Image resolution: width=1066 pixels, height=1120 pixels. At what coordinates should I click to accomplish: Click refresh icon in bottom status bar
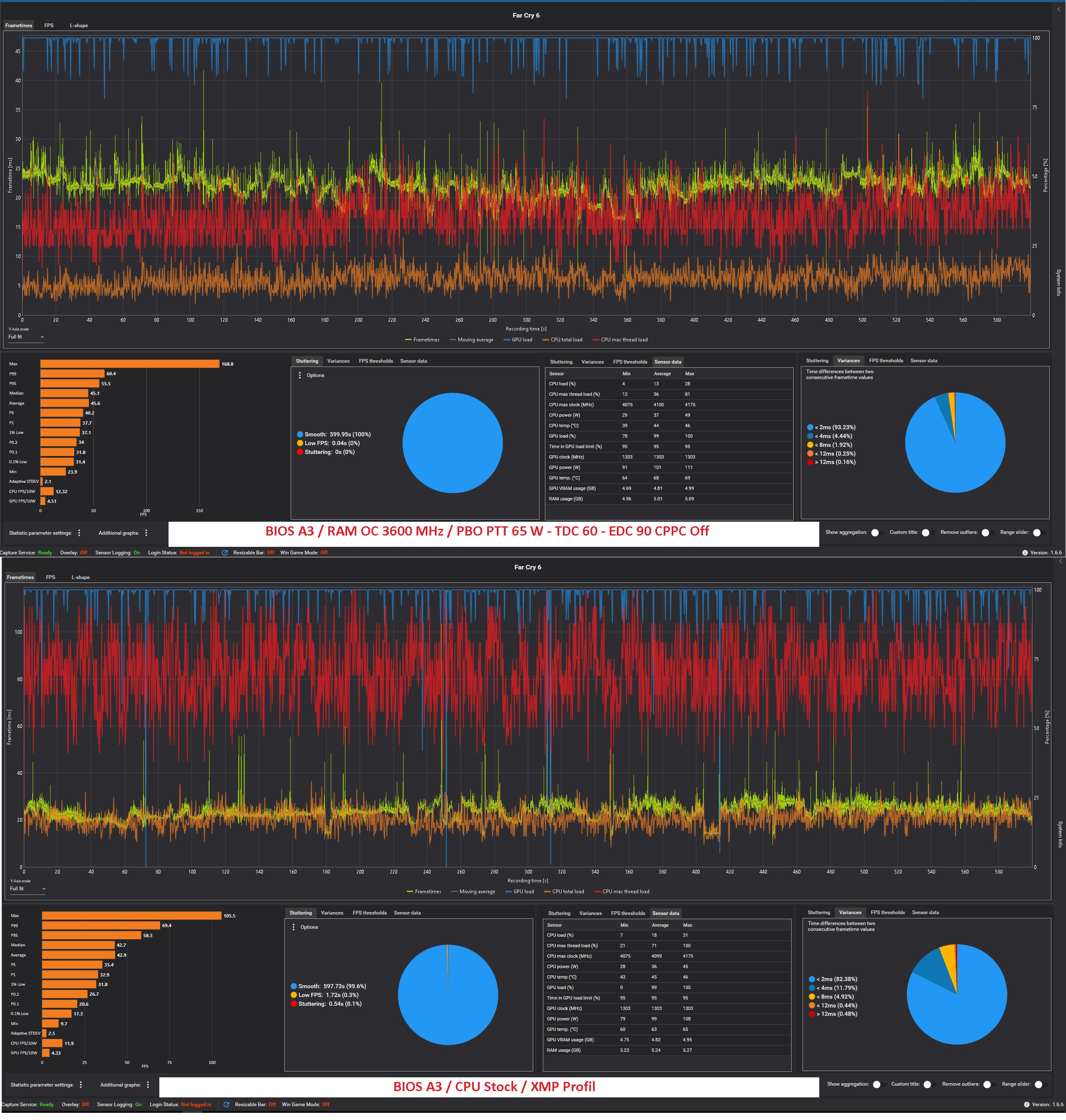(x=227, y=1105)
